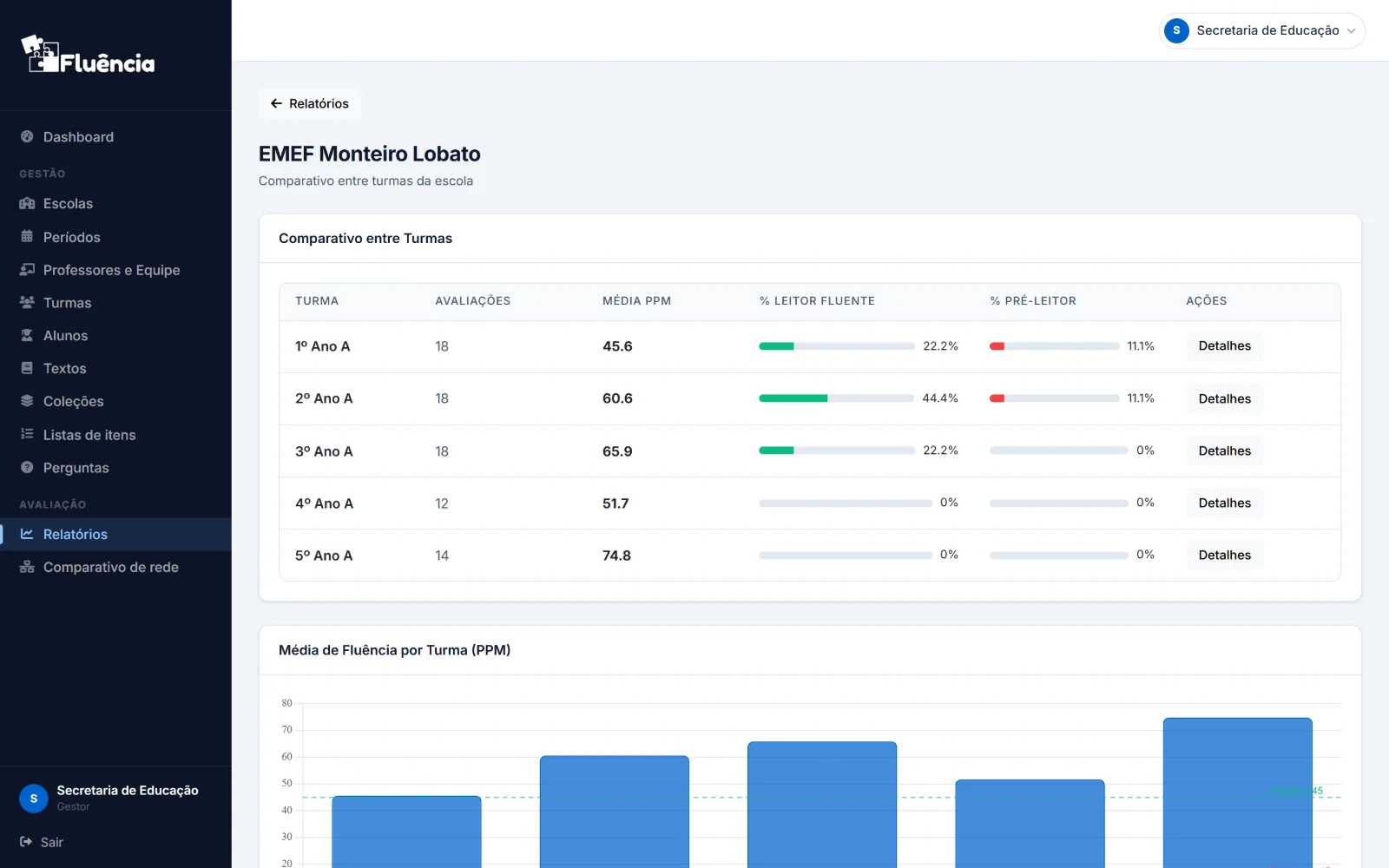This screenshot has width=1389, height=868.
Task: Click the Períodos calendar icon
Action: (27, 236)
